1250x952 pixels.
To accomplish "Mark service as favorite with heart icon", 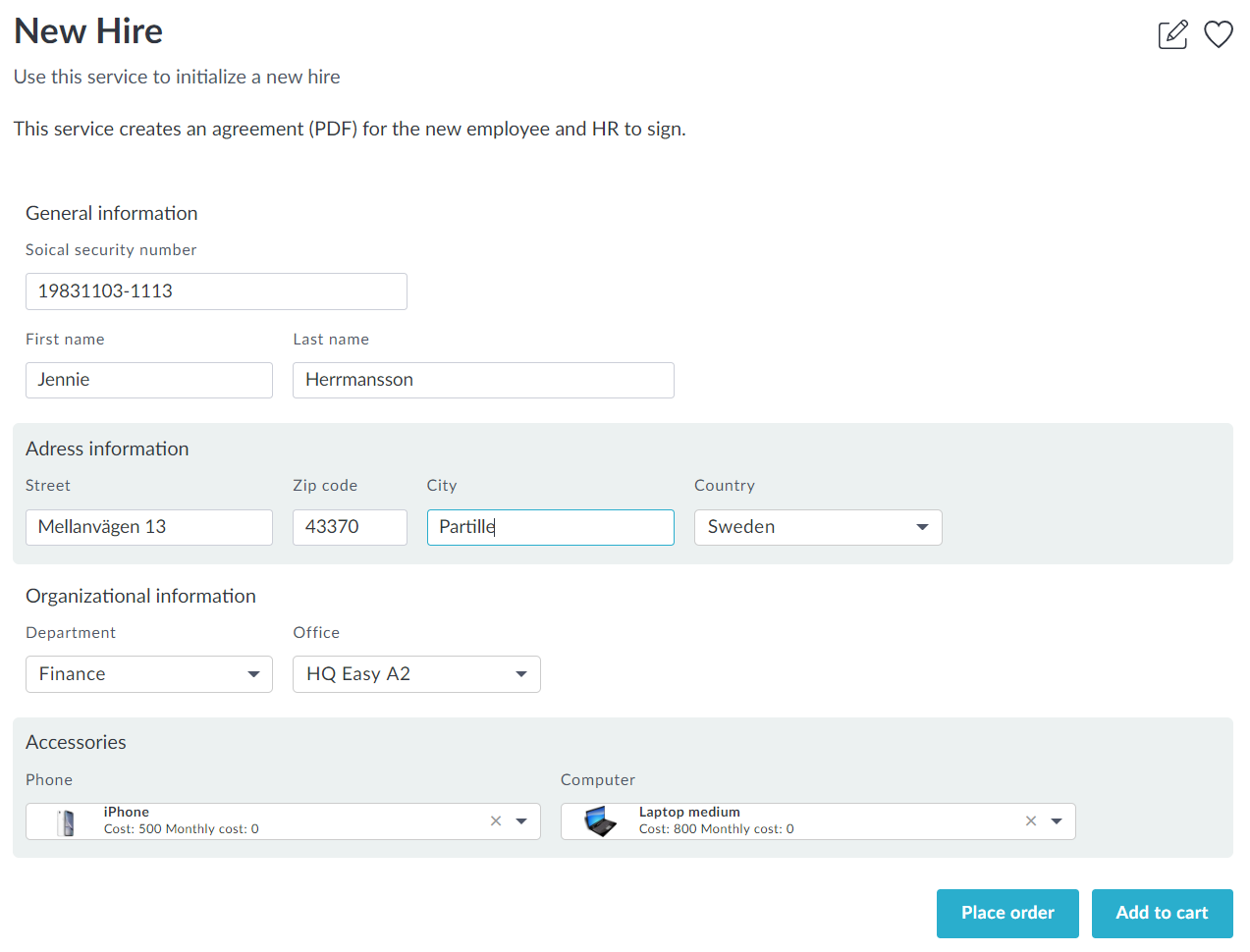I will (x=1218, y=34).
